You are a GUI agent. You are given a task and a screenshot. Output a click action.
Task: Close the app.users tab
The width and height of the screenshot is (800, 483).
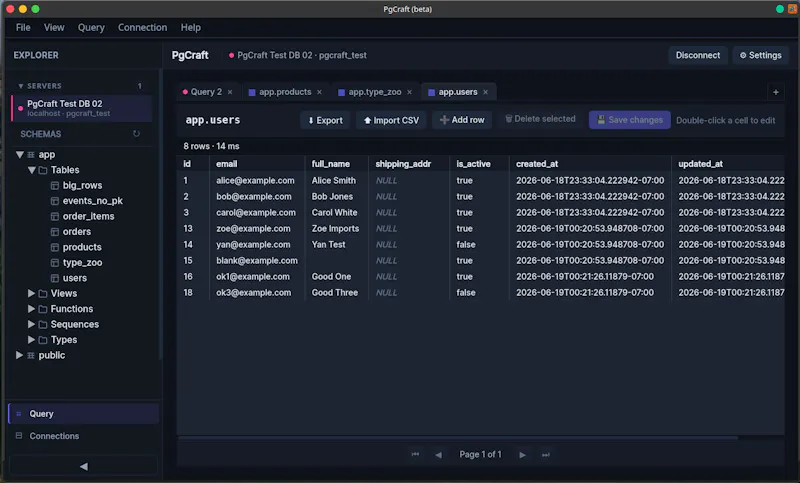[486, 92]
